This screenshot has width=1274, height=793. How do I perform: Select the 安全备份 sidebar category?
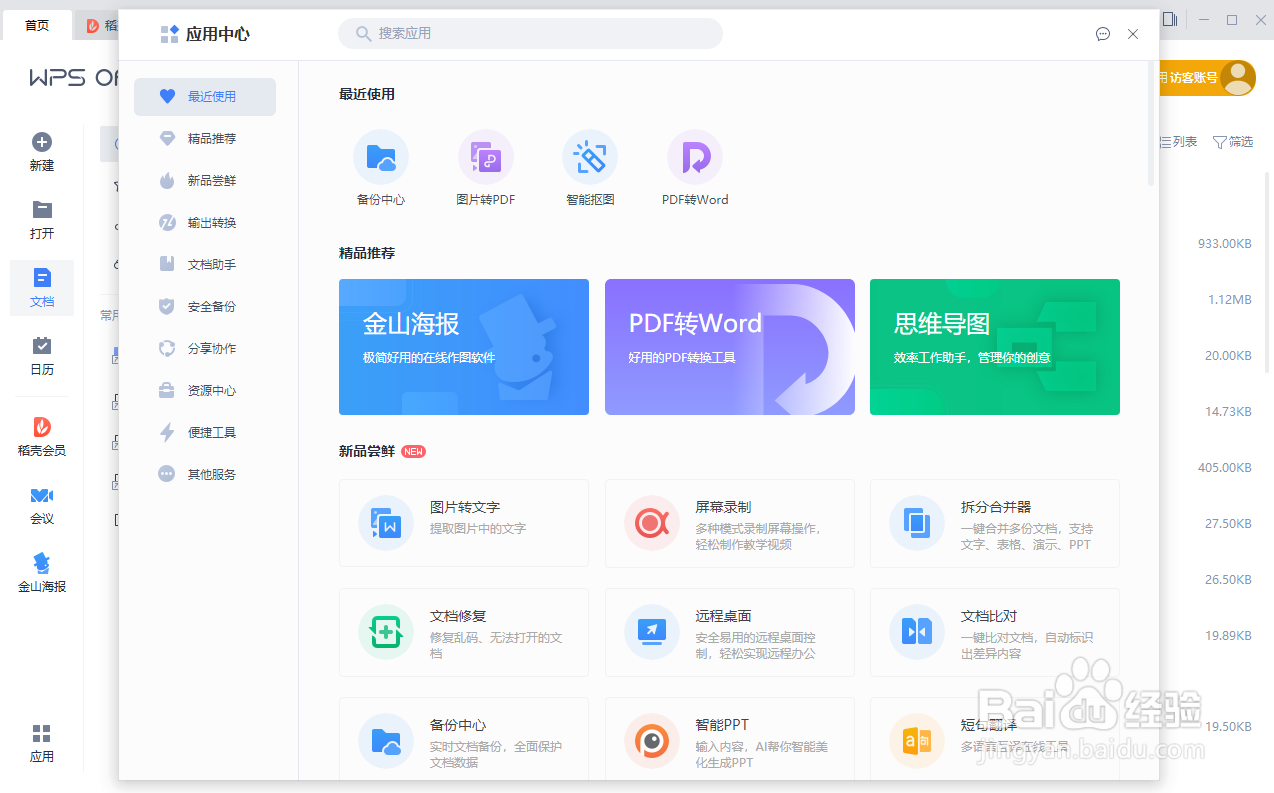(x=205, y=307)
